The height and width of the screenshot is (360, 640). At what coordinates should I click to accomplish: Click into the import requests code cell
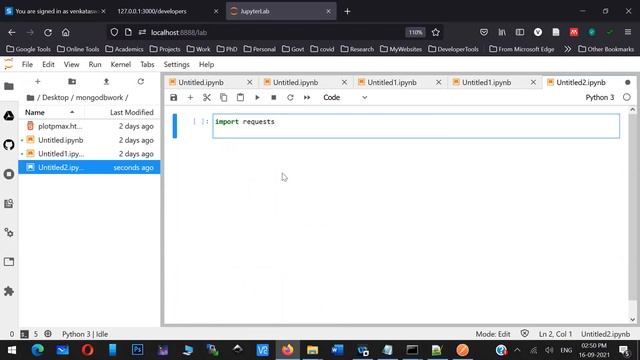(x=416, y=126)
